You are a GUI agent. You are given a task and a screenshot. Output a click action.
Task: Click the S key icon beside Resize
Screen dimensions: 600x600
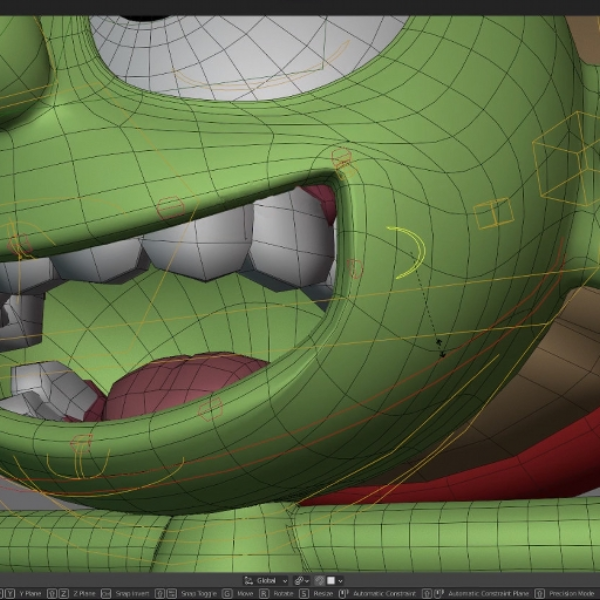[304, 594]
